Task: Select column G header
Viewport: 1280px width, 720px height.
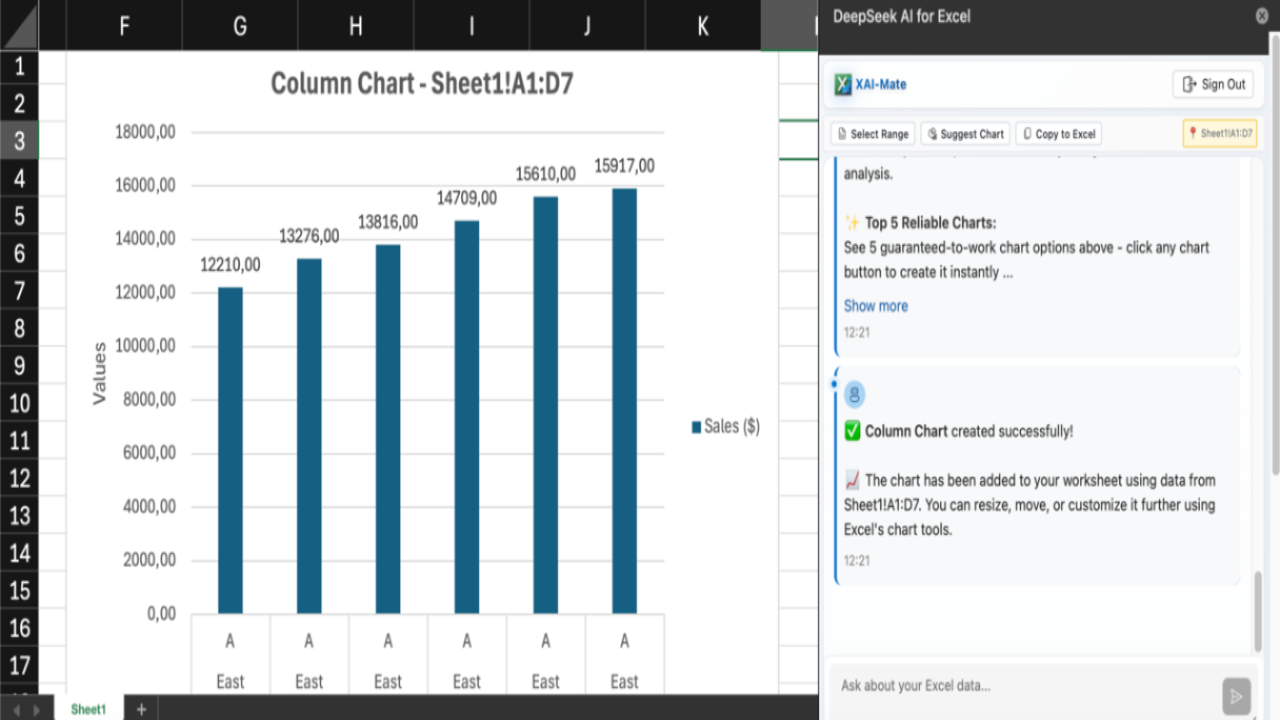Action: [240, 26]
